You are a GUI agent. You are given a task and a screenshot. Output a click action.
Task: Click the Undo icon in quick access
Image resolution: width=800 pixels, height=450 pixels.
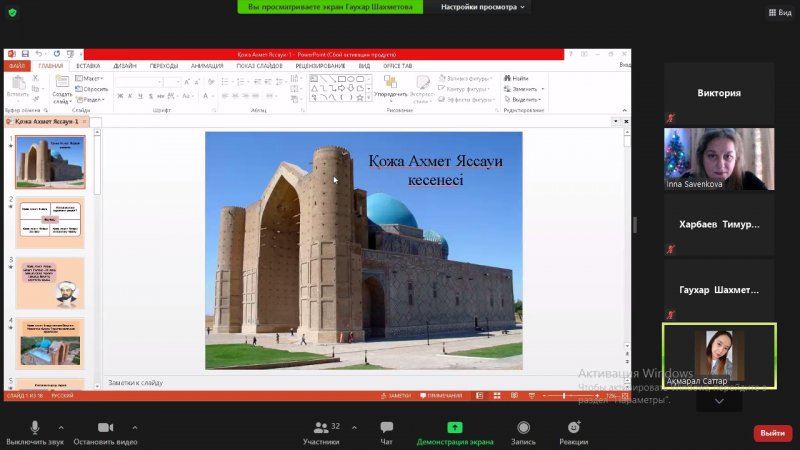tap(39, 54)
